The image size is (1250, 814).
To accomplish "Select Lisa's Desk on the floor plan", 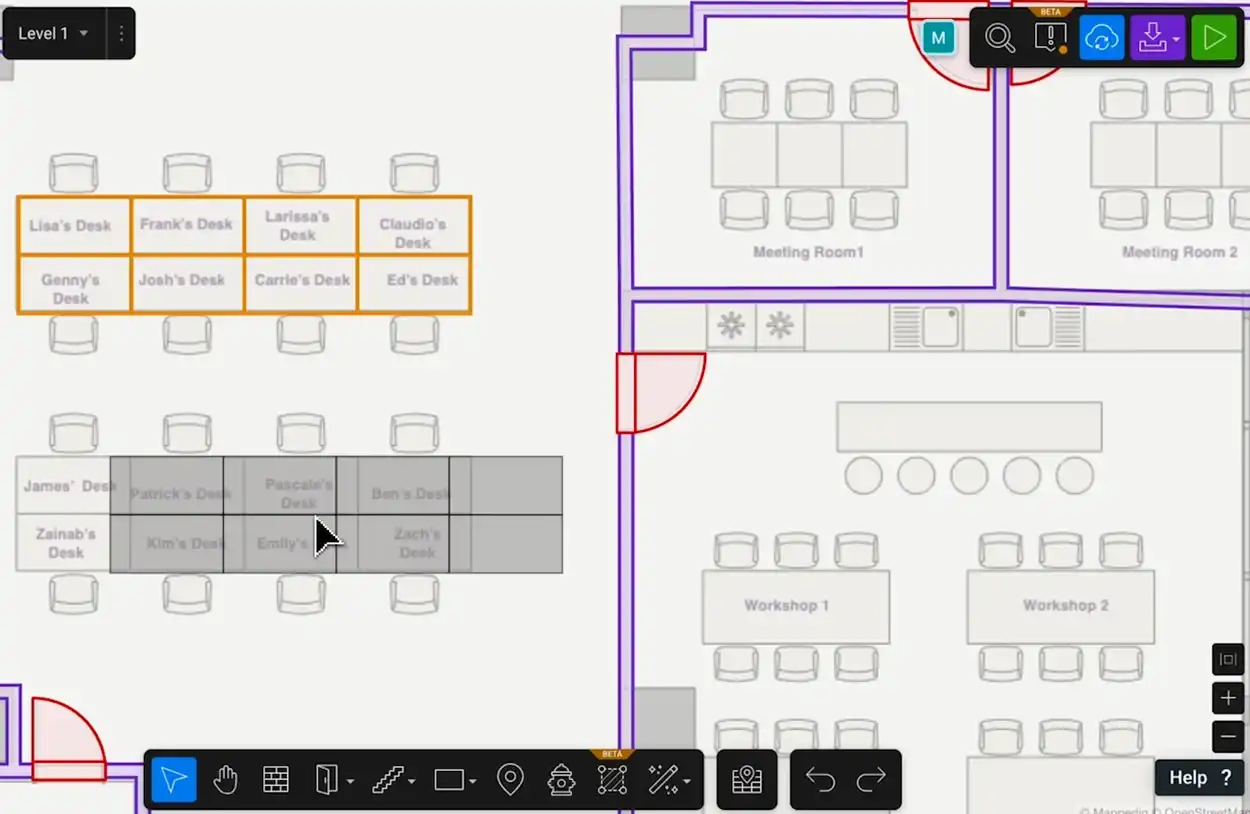I will pyautogui.click(x=72, y=225).
